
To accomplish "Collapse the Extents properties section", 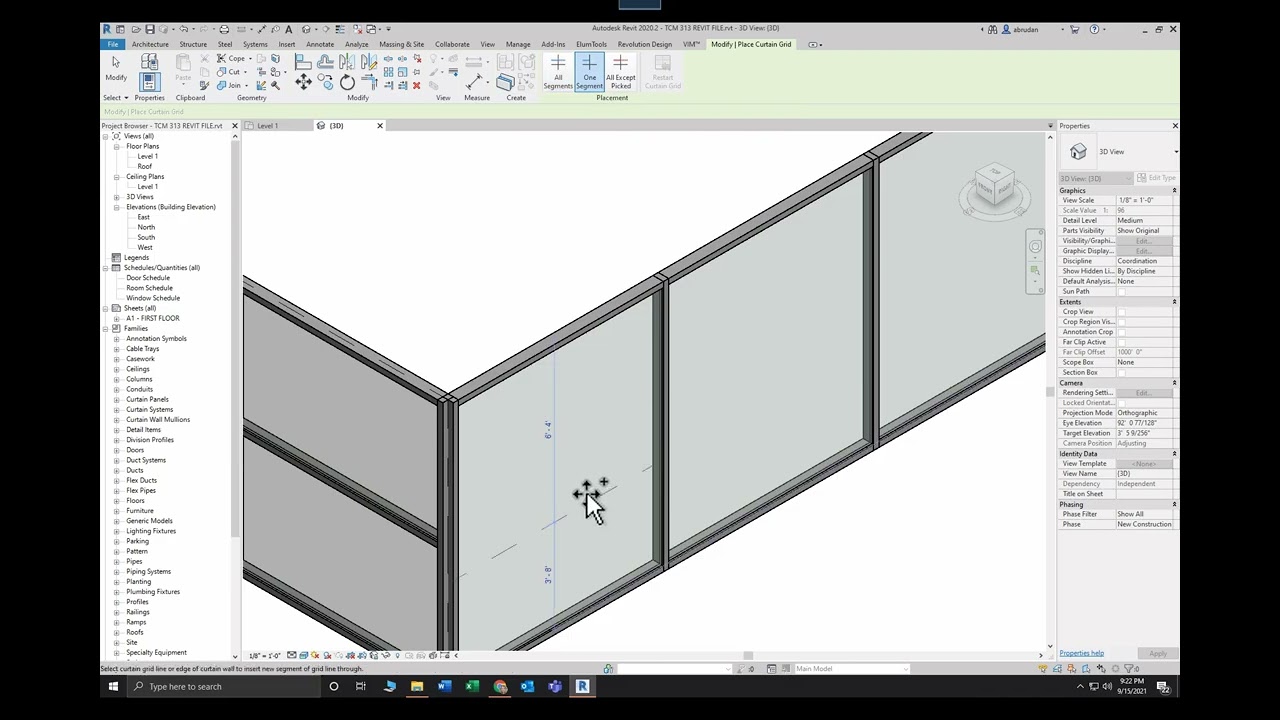I will [x=1174, y=302].
